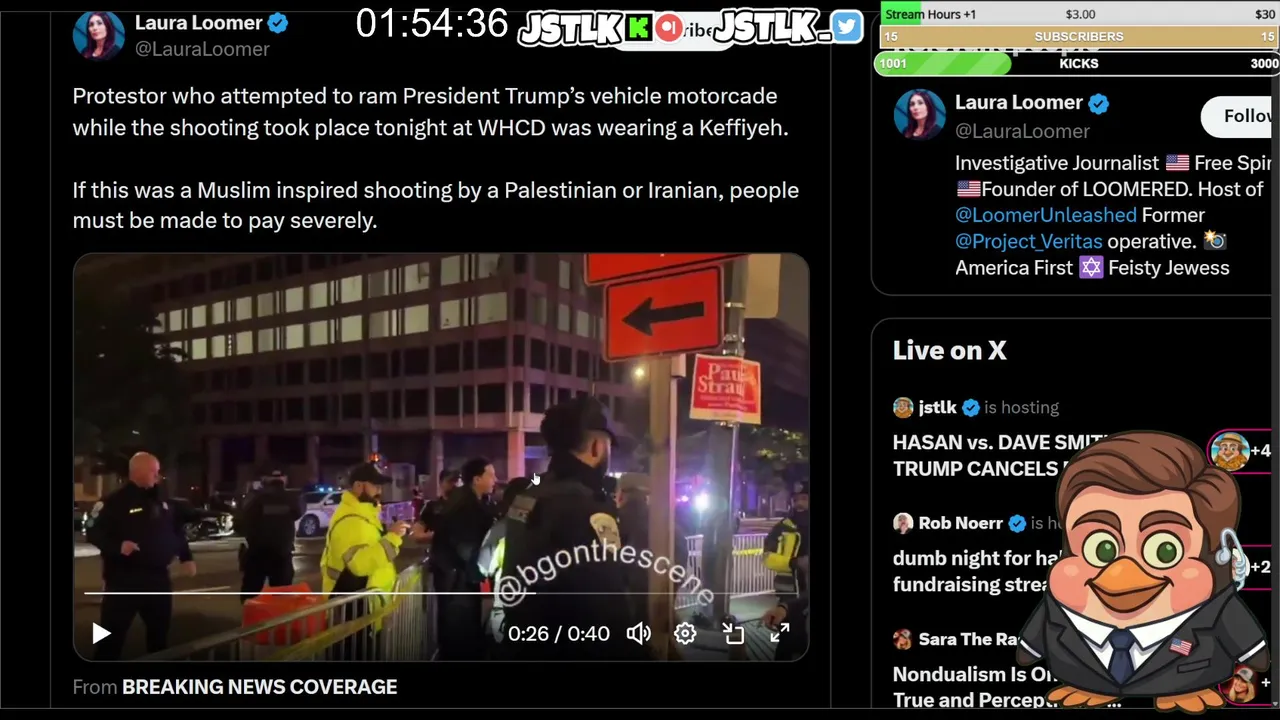Screen dimensions: 1280x720
Task: Open the @LauraLoomer handle in the tweet
Action: point(202,49)
